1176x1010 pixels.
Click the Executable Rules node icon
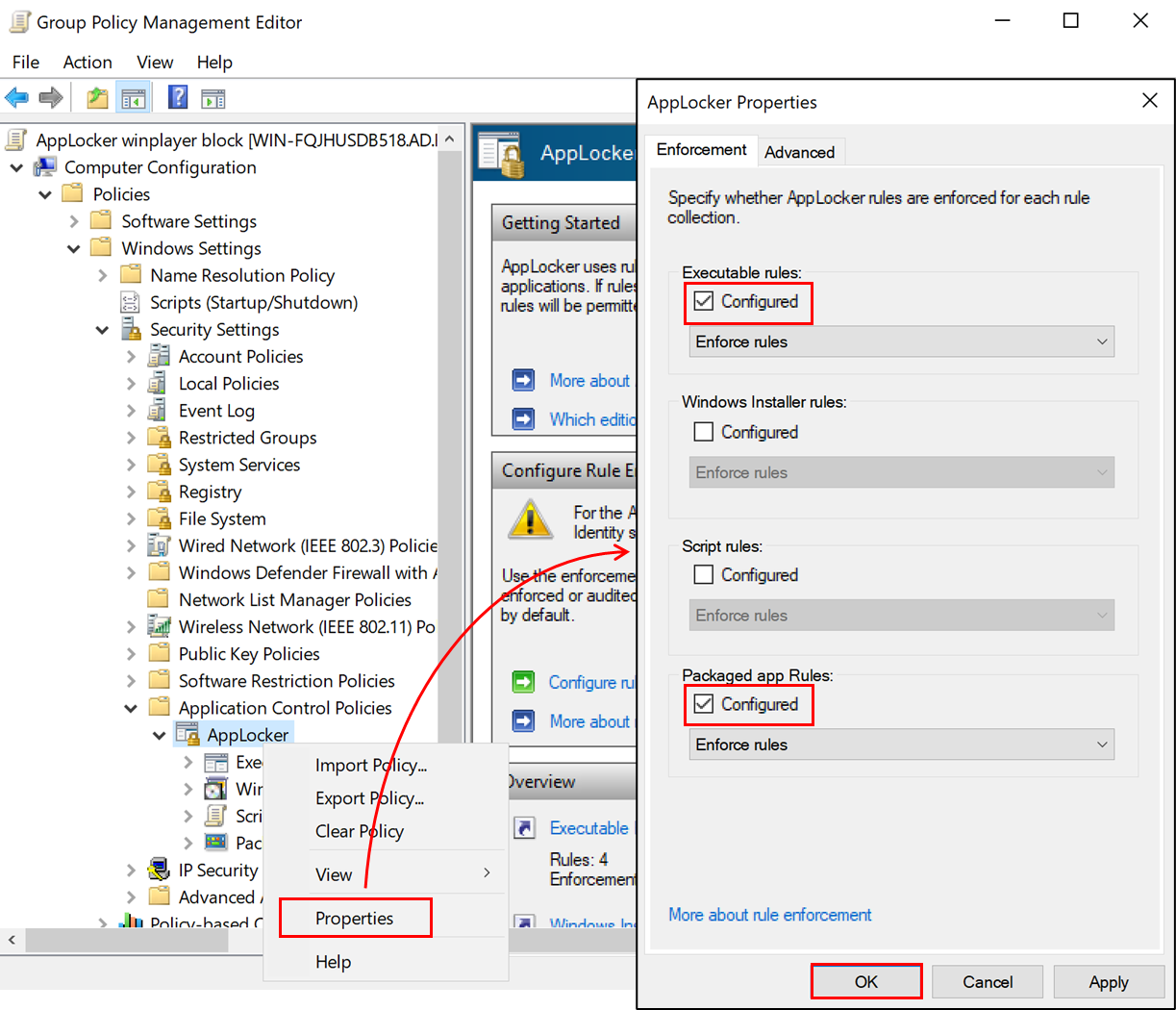pyautogui.click(x=216, y=762)
